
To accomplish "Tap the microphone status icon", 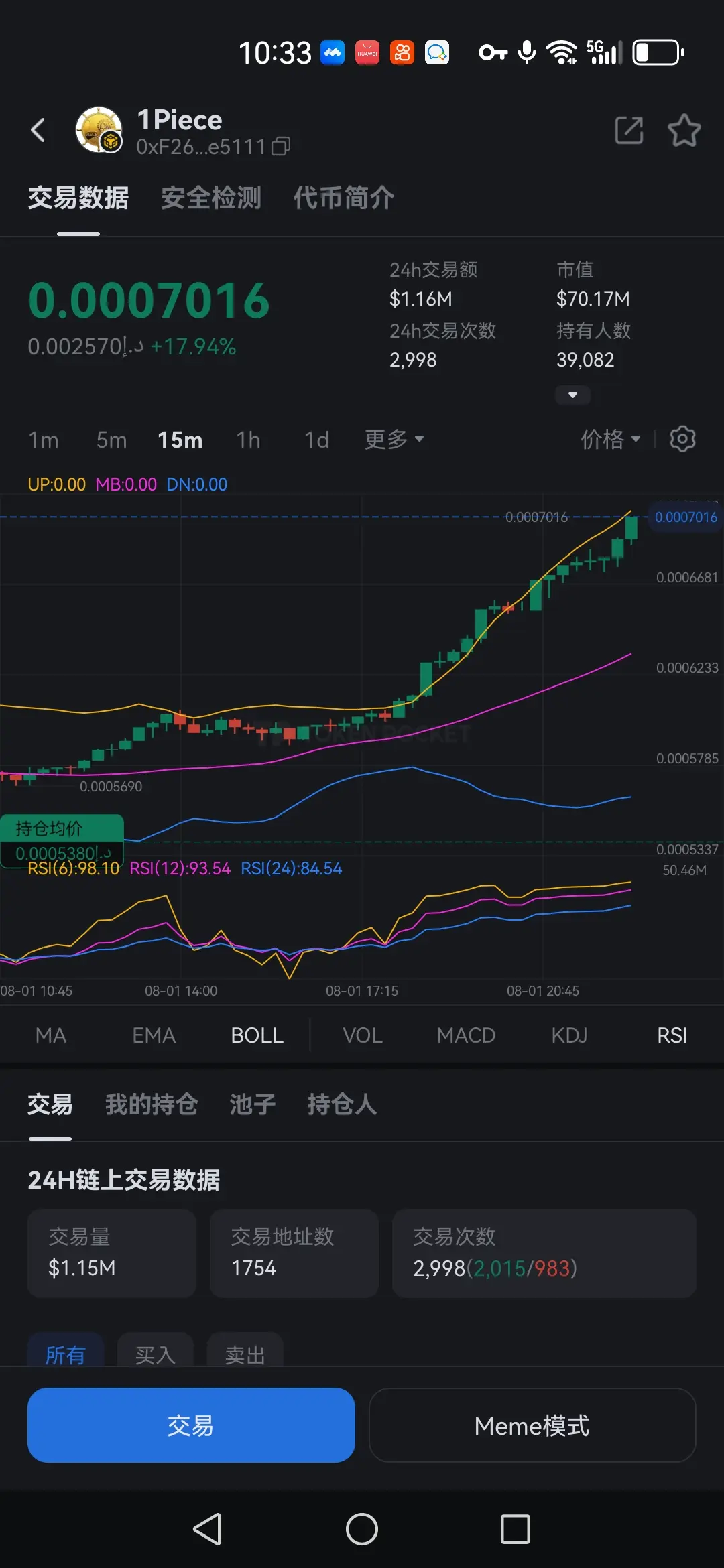I will pos(528,52).
